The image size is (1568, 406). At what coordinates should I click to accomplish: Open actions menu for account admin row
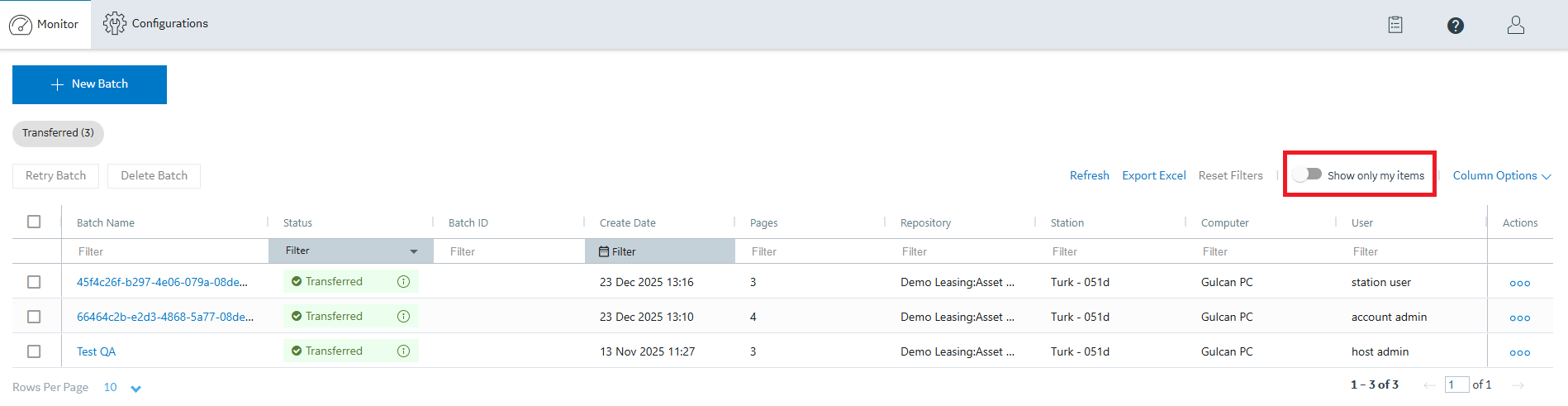pyautogui.click(x=1520, y=318)
